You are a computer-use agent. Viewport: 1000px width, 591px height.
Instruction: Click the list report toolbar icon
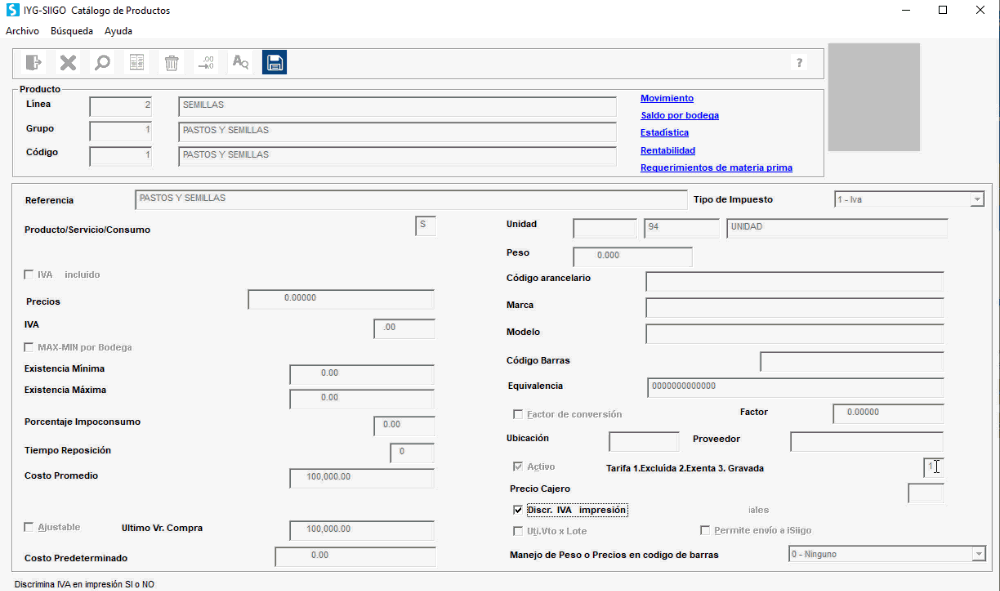click(137, 62)
